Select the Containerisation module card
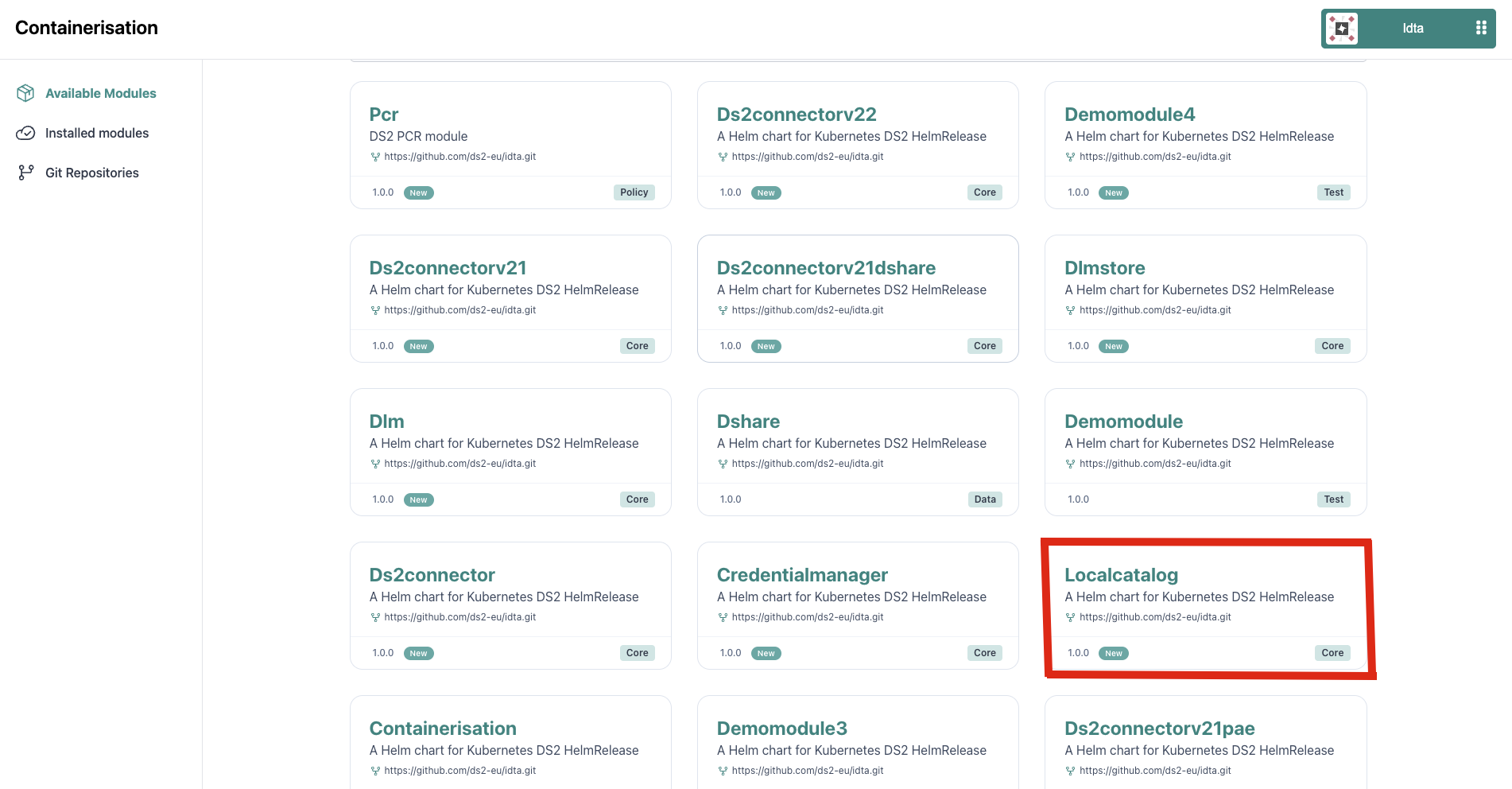The width and height of the screenshot is (1512, 789). [x=510, y=743]
